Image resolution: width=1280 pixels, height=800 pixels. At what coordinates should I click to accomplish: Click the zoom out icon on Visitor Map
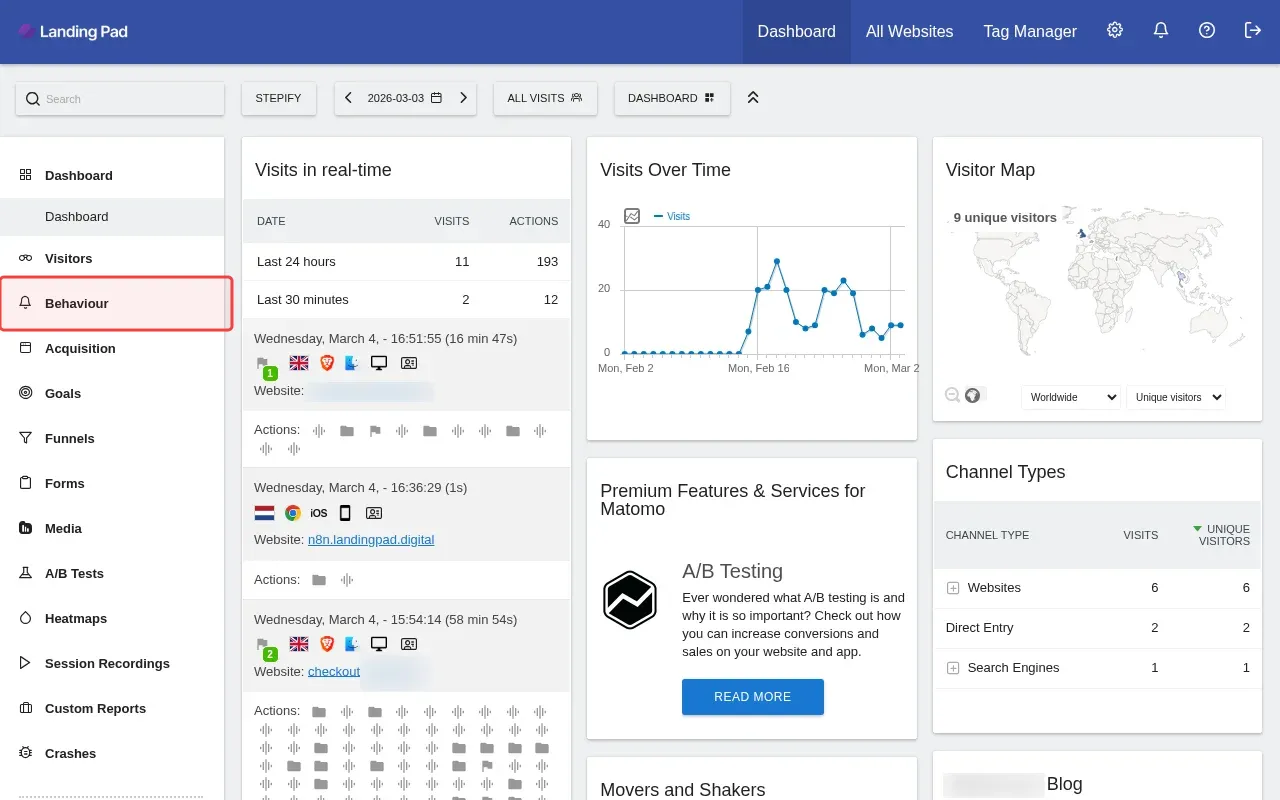click(953, 395)
